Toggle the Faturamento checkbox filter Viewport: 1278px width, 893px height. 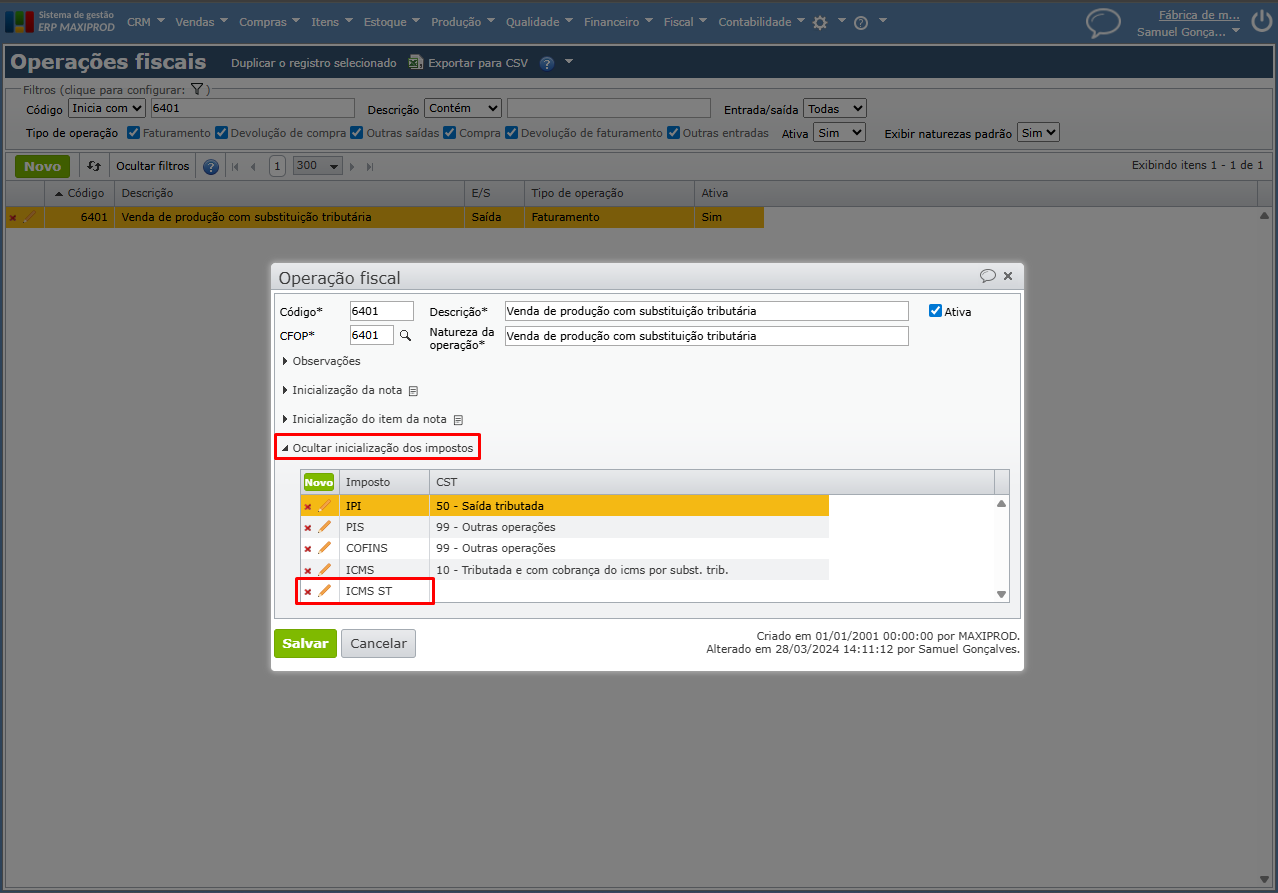[134, 133]
